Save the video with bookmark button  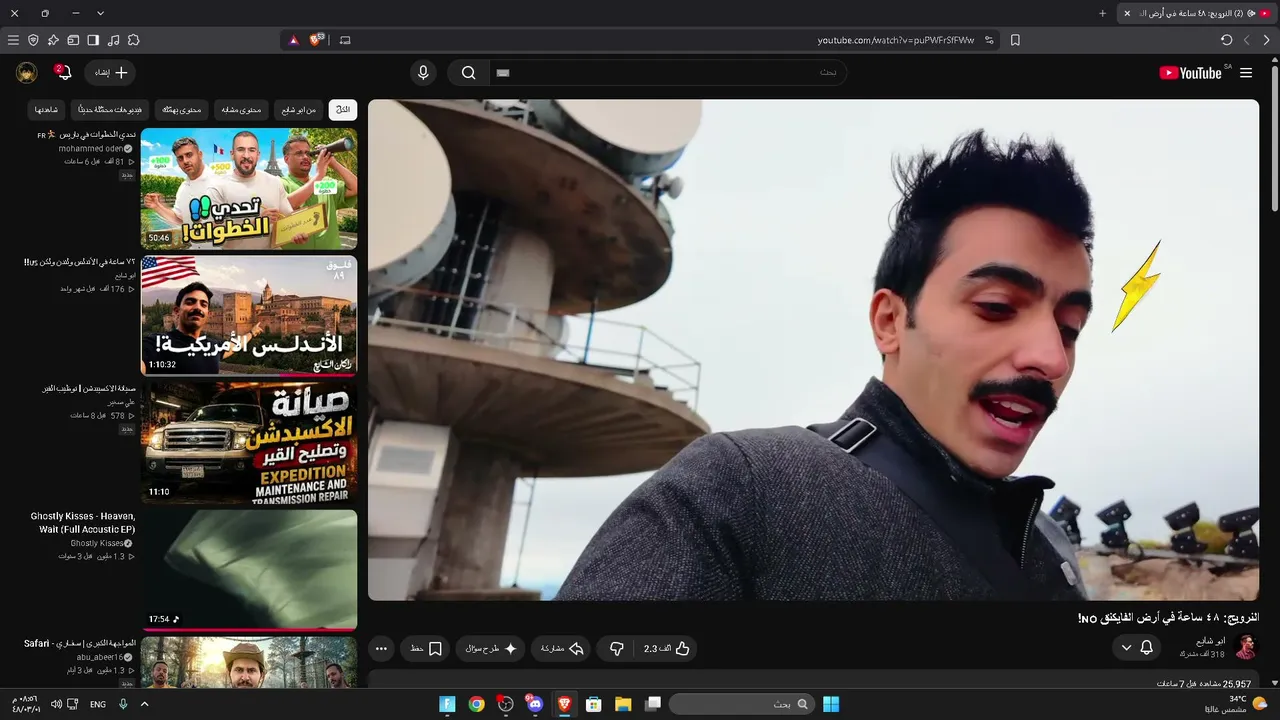click(425, 649)
